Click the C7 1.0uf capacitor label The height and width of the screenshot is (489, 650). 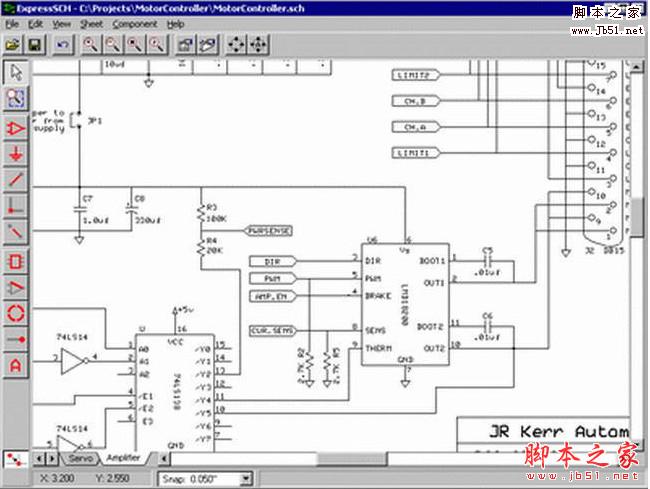coord(95,210)
